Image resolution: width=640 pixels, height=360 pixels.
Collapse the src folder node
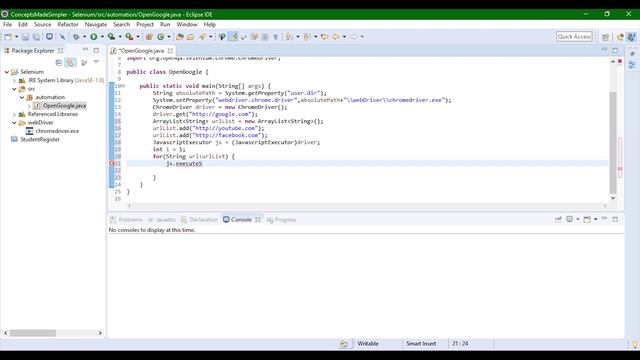pos(14,89)
